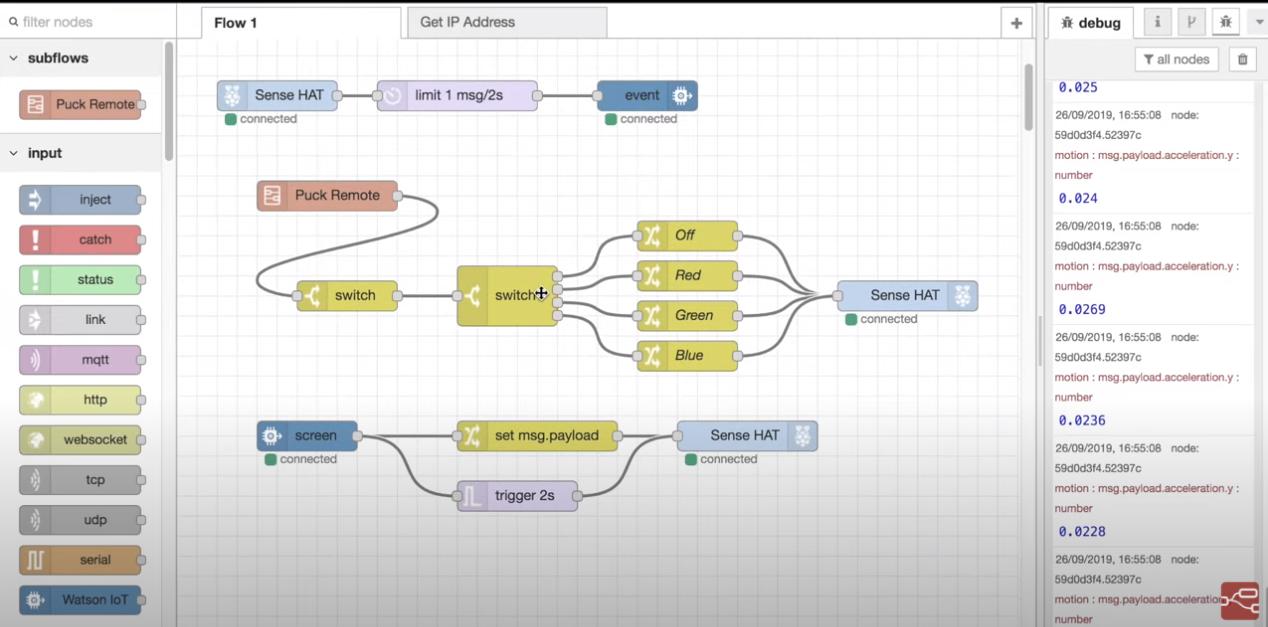Click the trigger 2s node

[x=517, y=496]
